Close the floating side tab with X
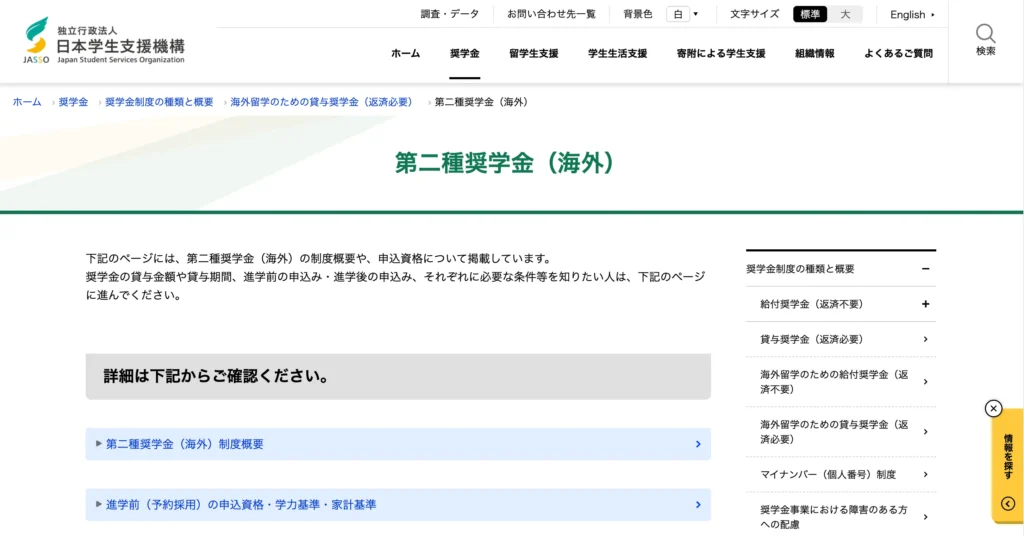The image size is (1024, 536). point(993,408)
